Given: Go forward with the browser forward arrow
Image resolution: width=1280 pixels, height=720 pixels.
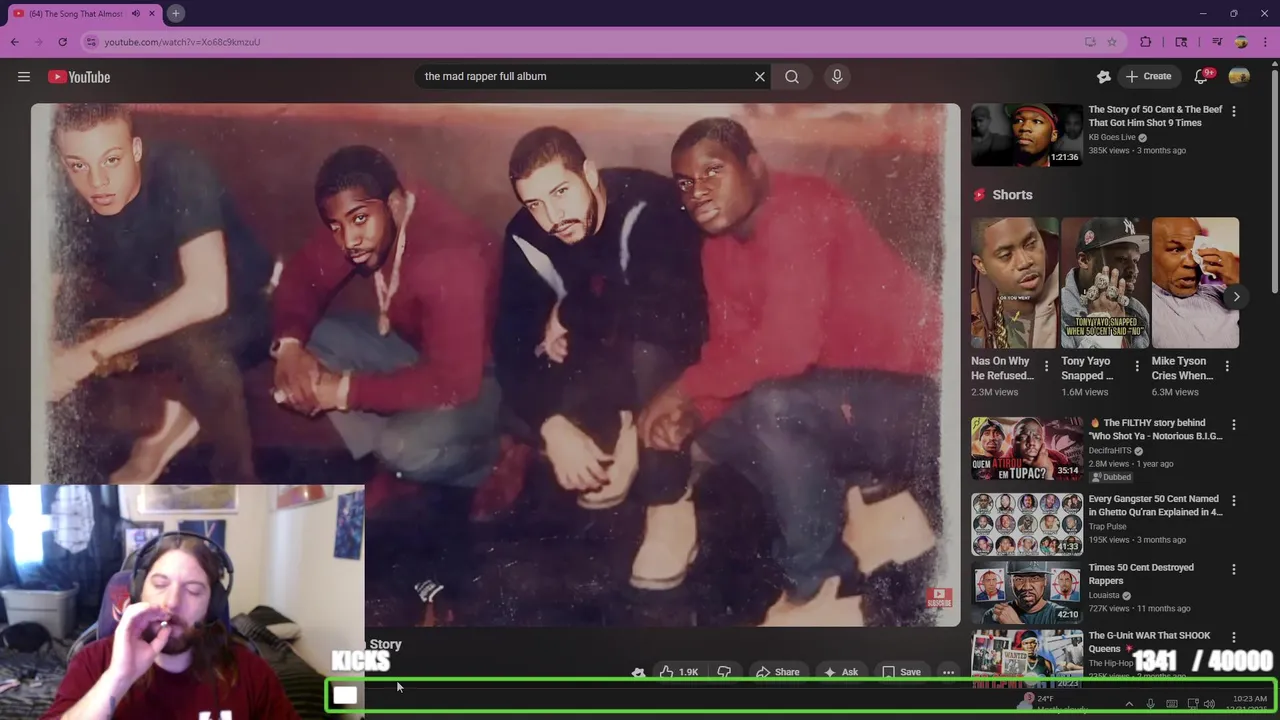Looking at the screenshot, I should click(x=39, y=42).
